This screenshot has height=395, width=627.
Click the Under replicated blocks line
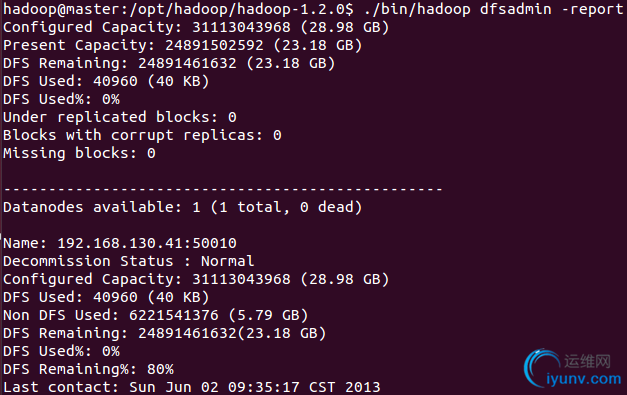click(x=120, y=117)
